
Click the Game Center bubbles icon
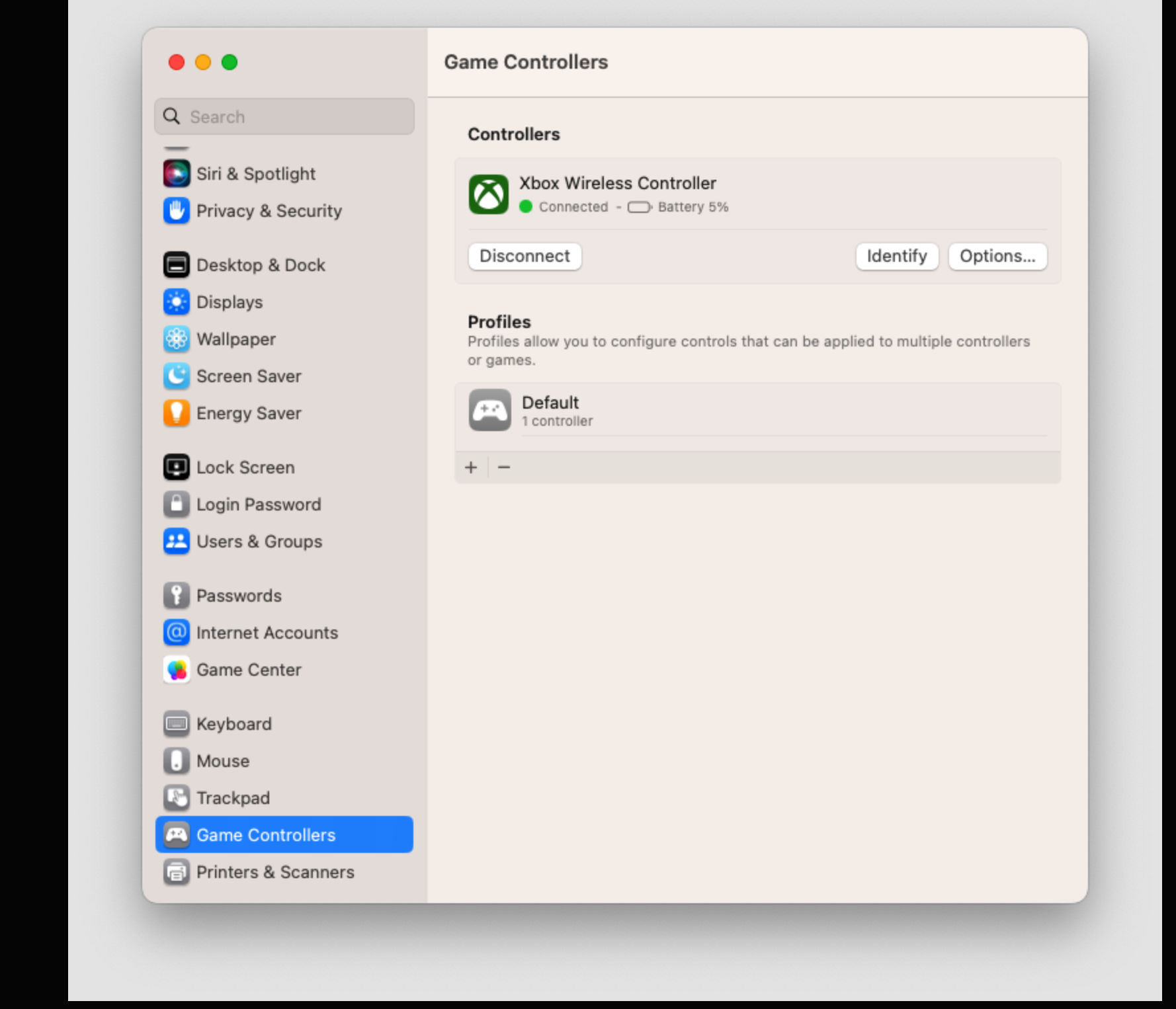pos(177,670)
